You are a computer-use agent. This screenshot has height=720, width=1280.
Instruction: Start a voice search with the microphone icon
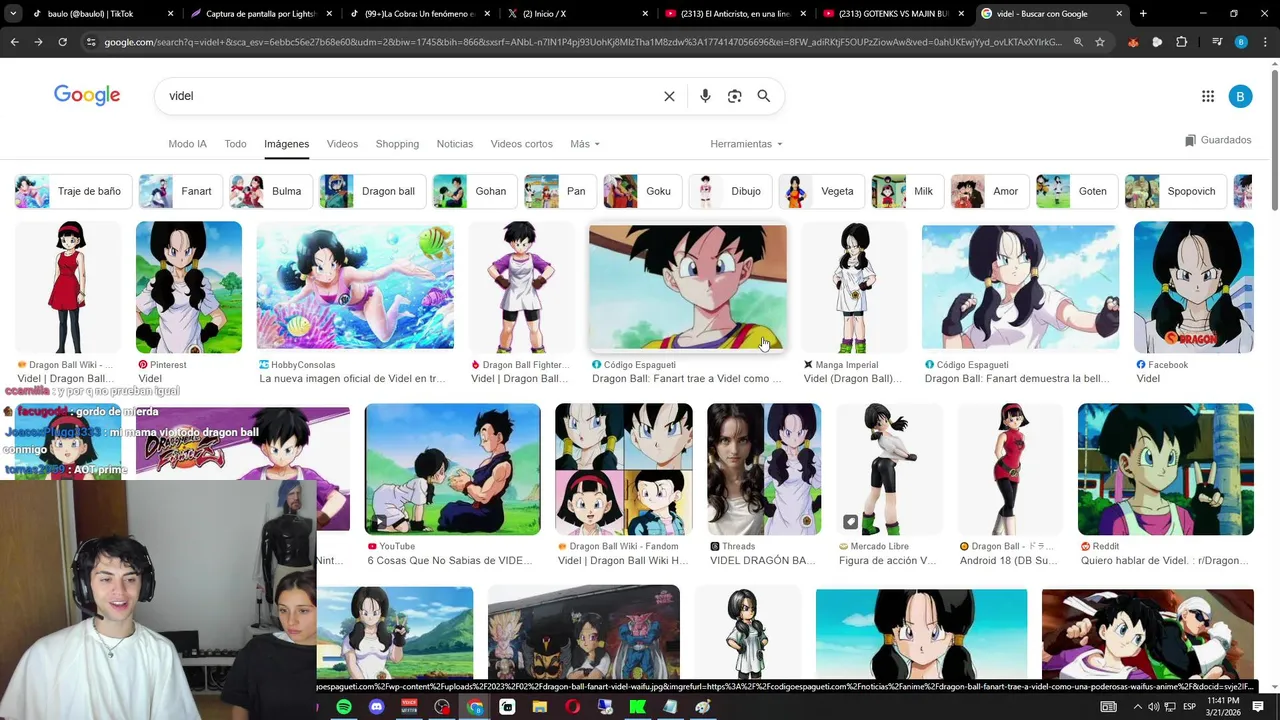705,96
